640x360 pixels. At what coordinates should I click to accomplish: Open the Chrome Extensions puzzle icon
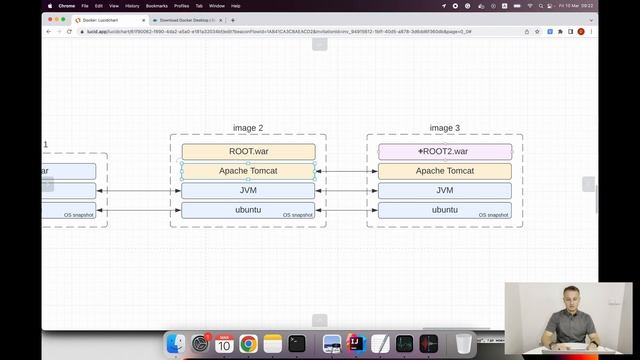point(560,31)
